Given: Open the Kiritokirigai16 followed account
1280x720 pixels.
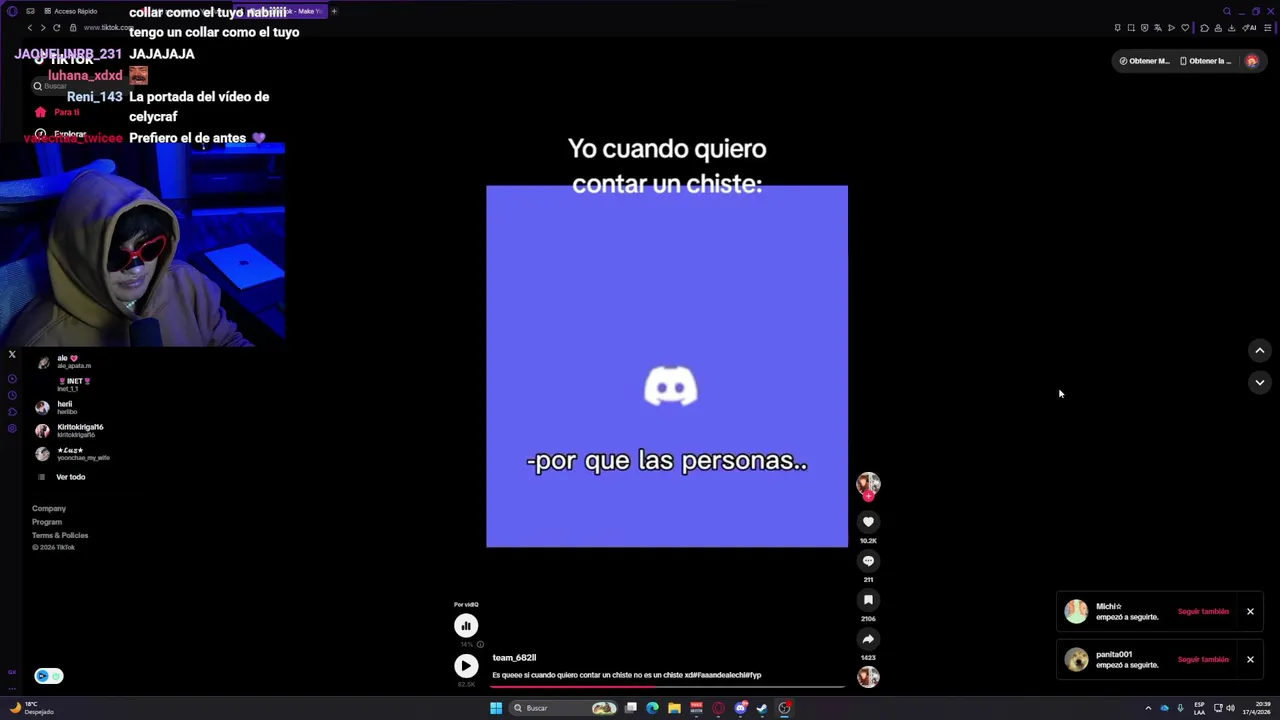Looking at the screenshot, I should [69, 431].
